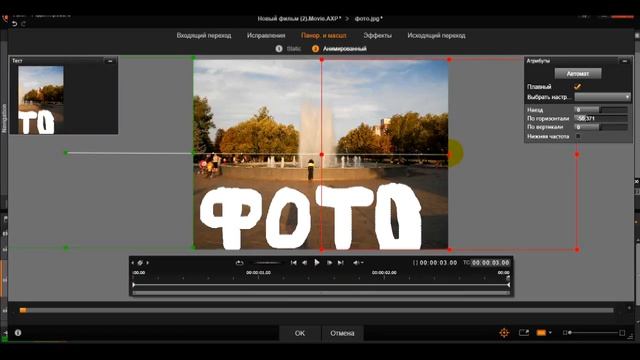
Task: Go to previous keyframe arrow
Action: 133,263
